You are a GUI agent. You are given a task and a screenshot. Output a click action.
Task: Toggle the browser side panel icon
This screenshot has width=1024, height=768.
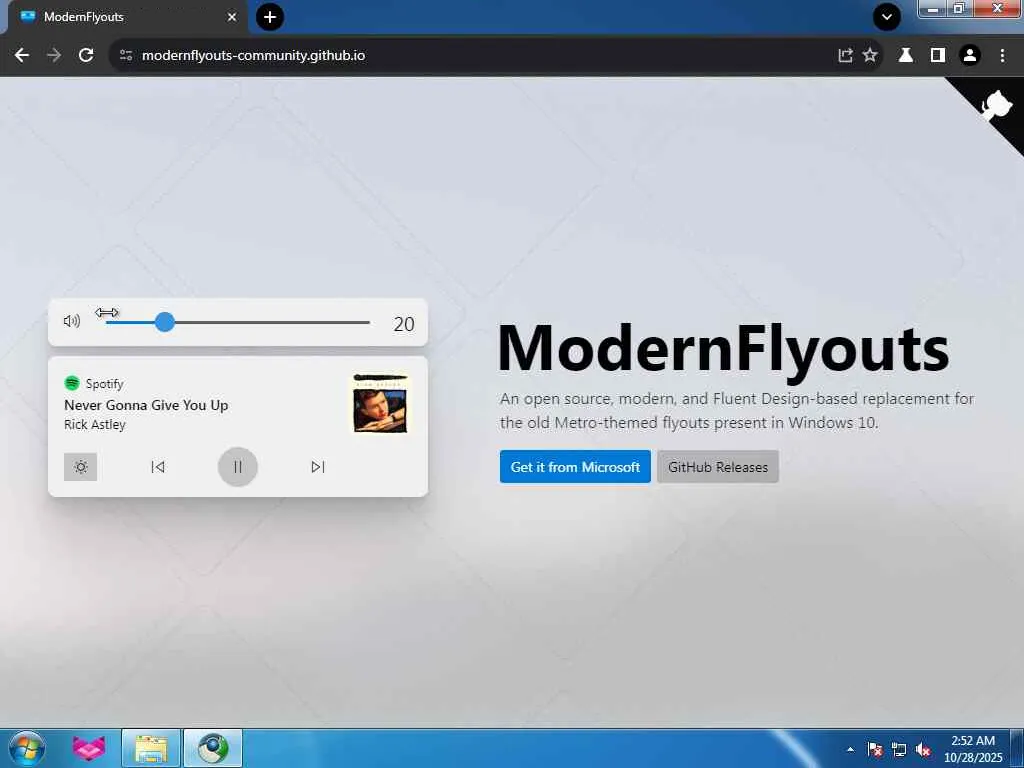pos(938,56)
